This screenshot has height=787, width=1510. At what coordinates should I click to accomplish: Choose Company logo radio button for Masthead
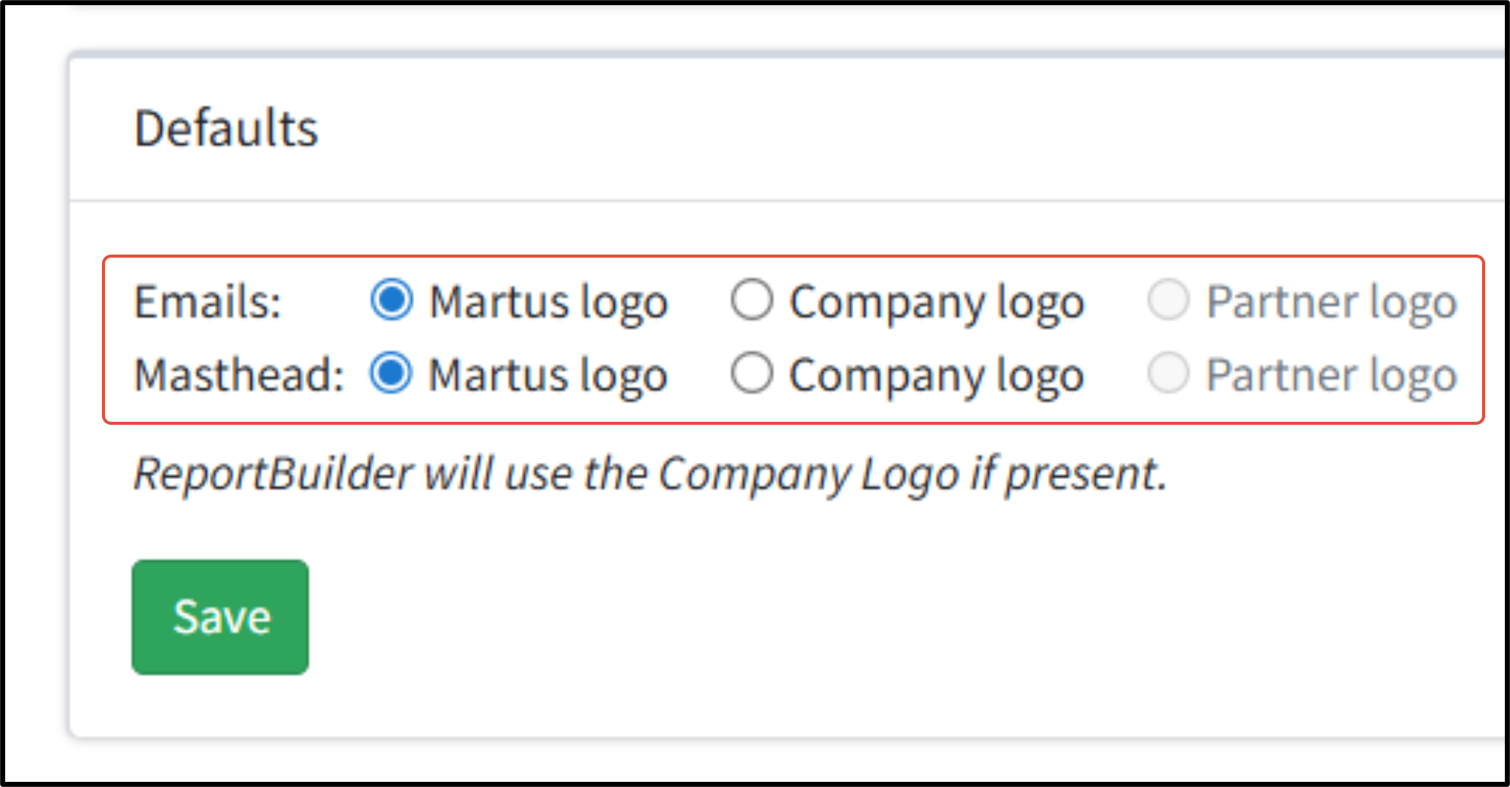(x=751, y=374)
